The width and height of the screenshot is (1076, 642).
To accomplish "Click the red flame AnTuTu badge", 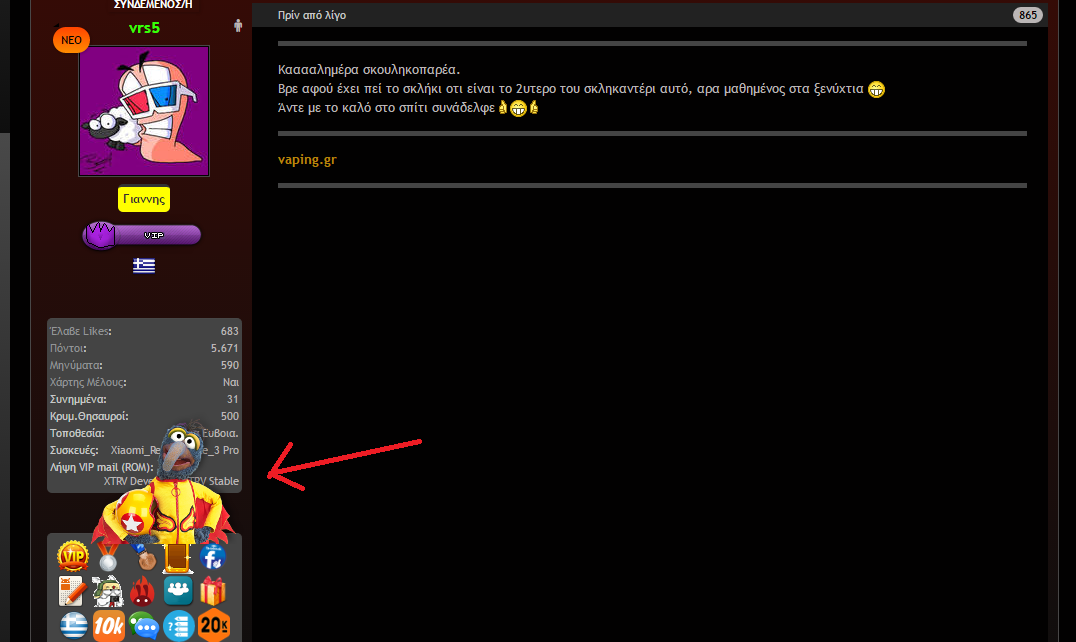I will point(143,591).
